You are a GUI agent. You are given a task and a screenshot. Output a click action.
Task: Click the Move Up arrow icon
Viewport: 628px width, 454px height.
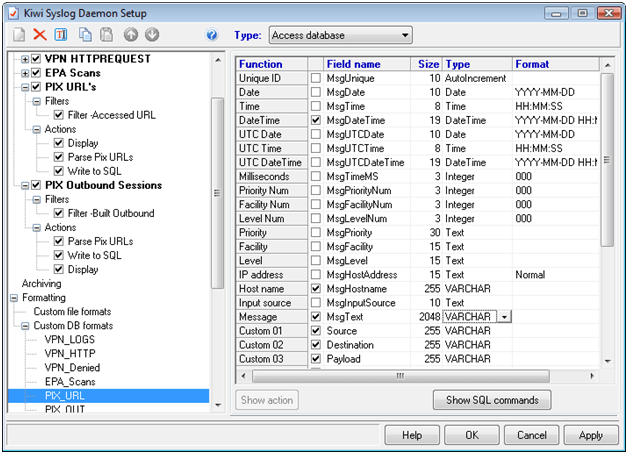130,35
